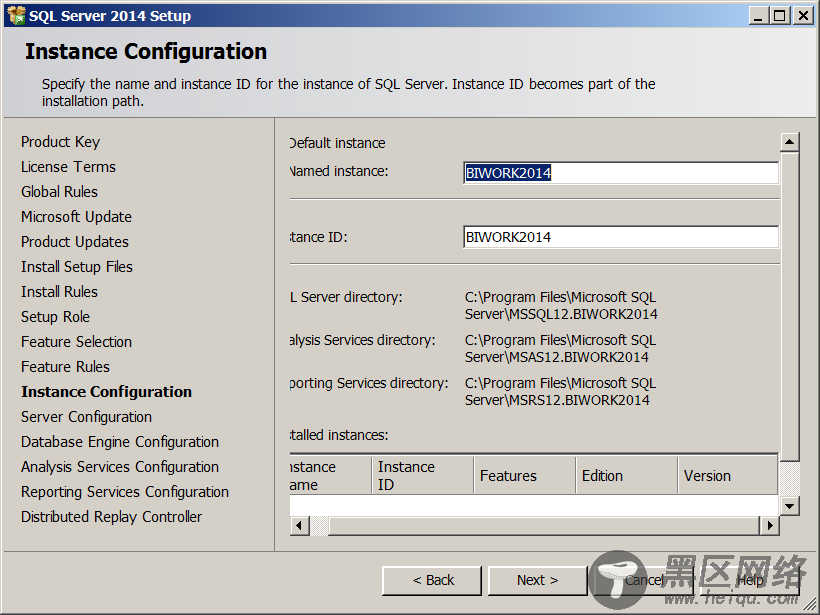Click the Instance ID text field
The image size is (820, 615).
[621, 237]
